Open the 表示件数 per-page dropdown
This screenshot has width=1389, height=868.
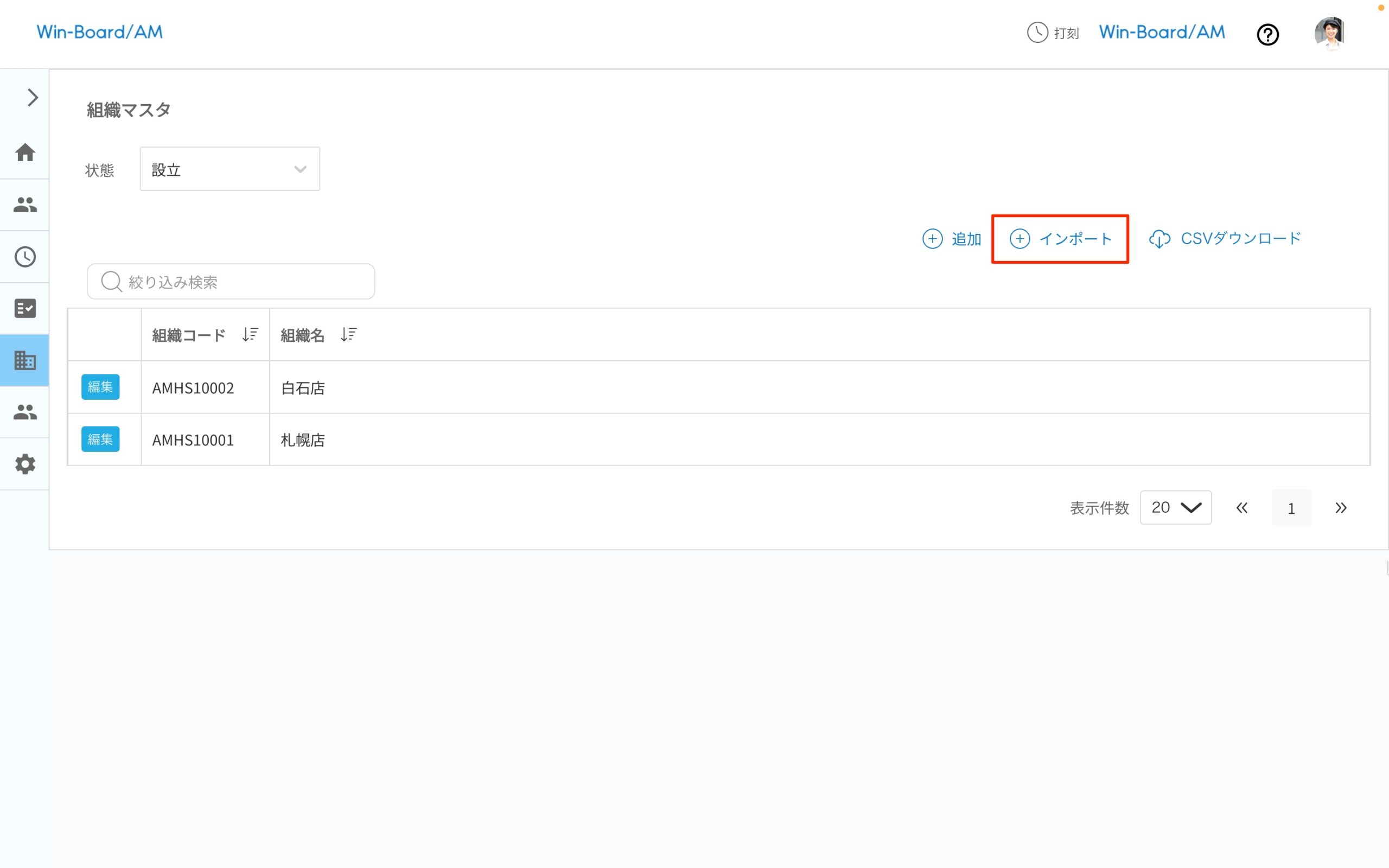(1175, 507)
